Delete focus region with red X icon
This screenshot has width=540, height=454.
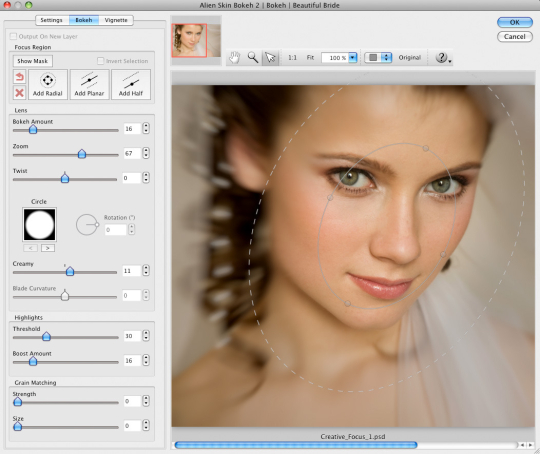(19, 92)
